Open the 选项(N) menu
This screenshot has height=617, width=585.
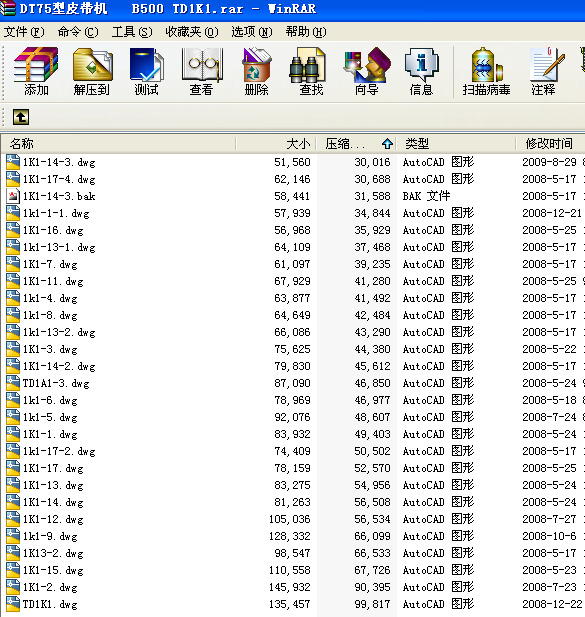[x=252, y=32]
